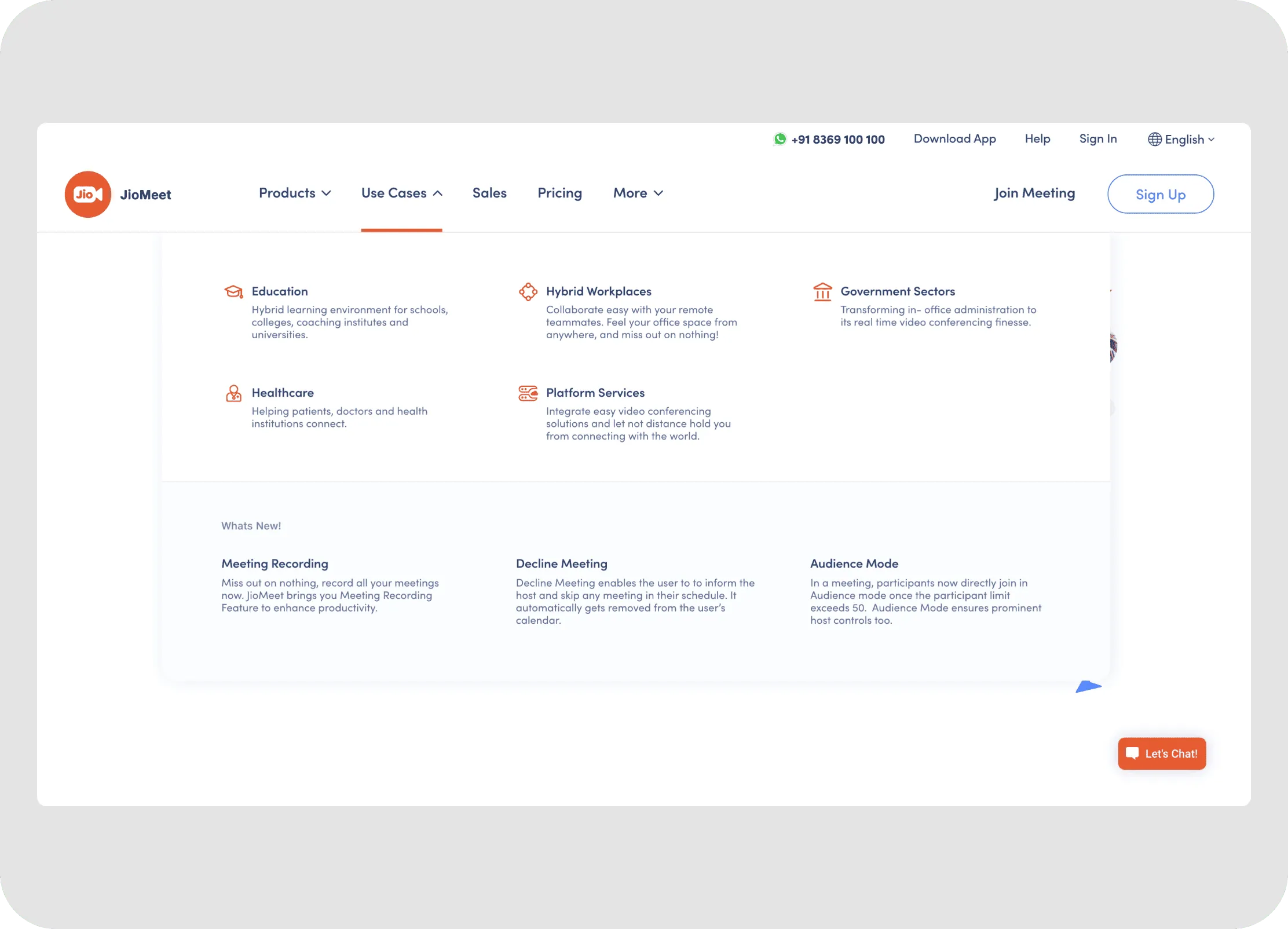Select the Hybrid Workplaces icon

point(528,292)
